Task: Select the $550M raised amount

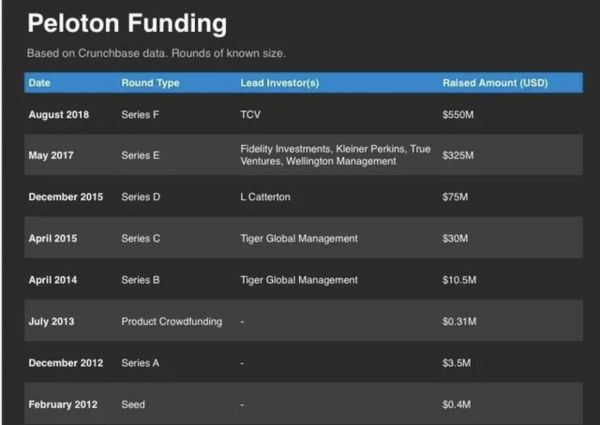Action: (x=458, y=115)
